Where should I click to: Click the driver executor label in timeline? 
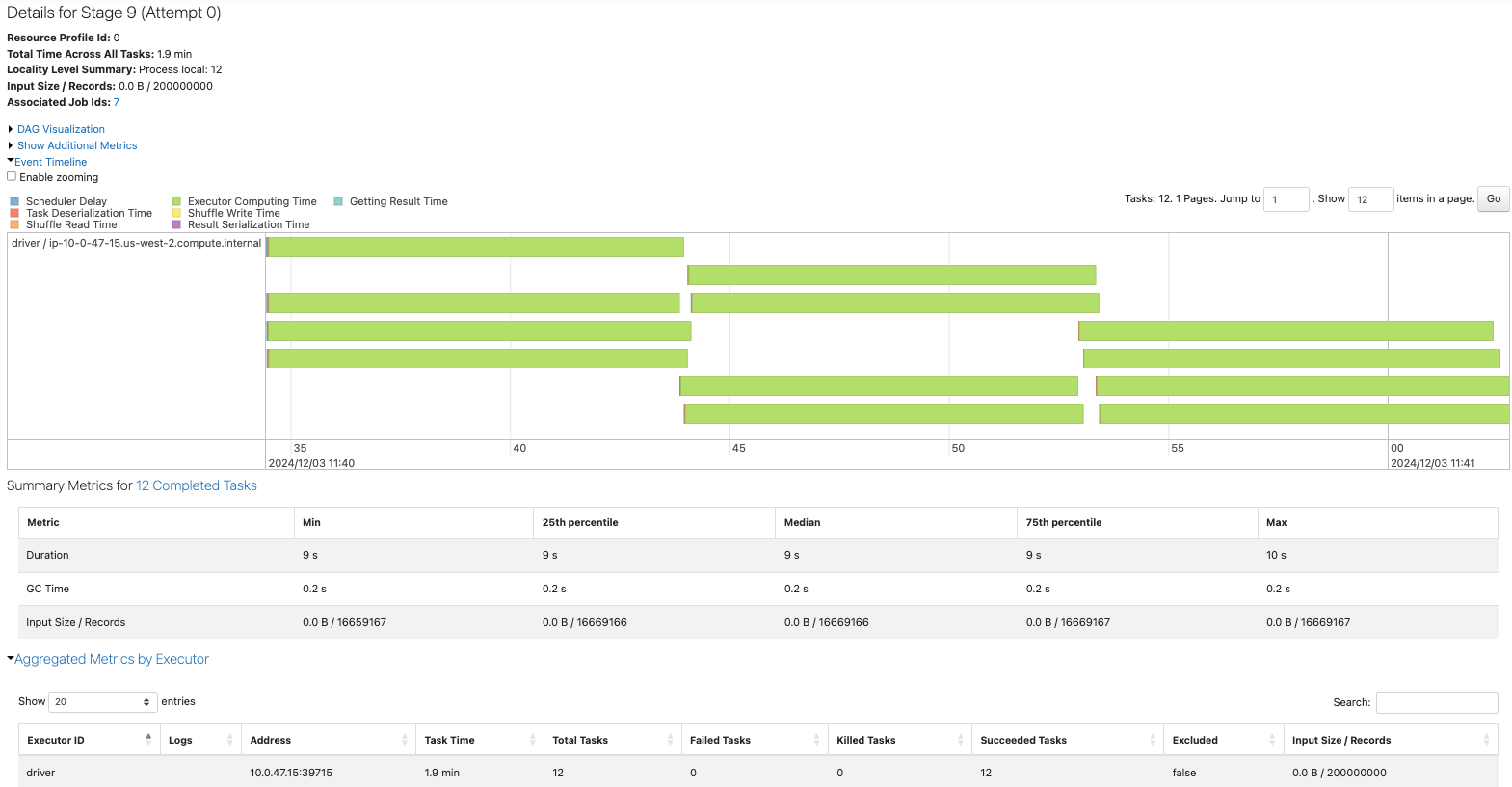136,243
